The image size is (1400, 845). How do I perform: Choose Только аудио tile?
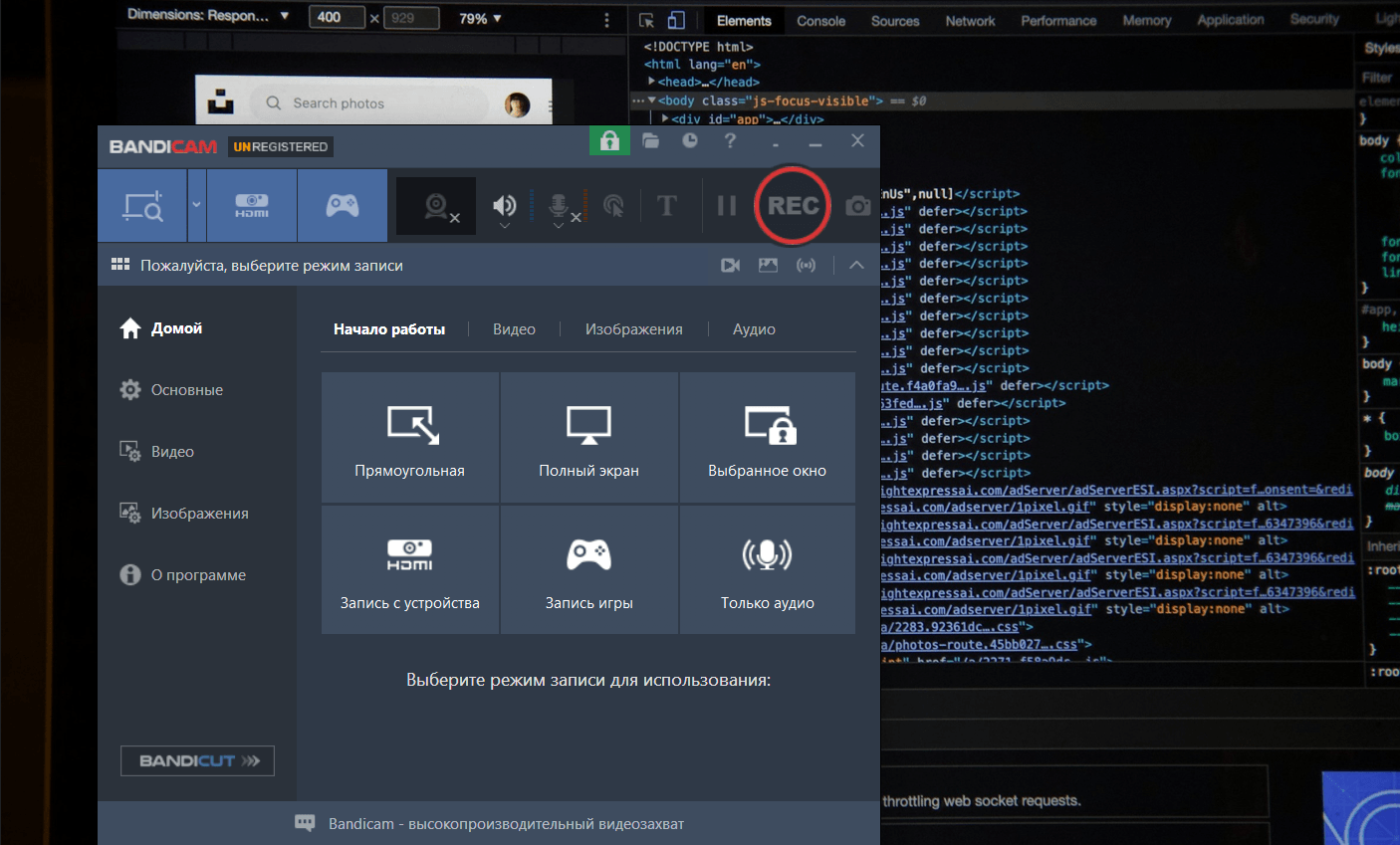[768, 570]
